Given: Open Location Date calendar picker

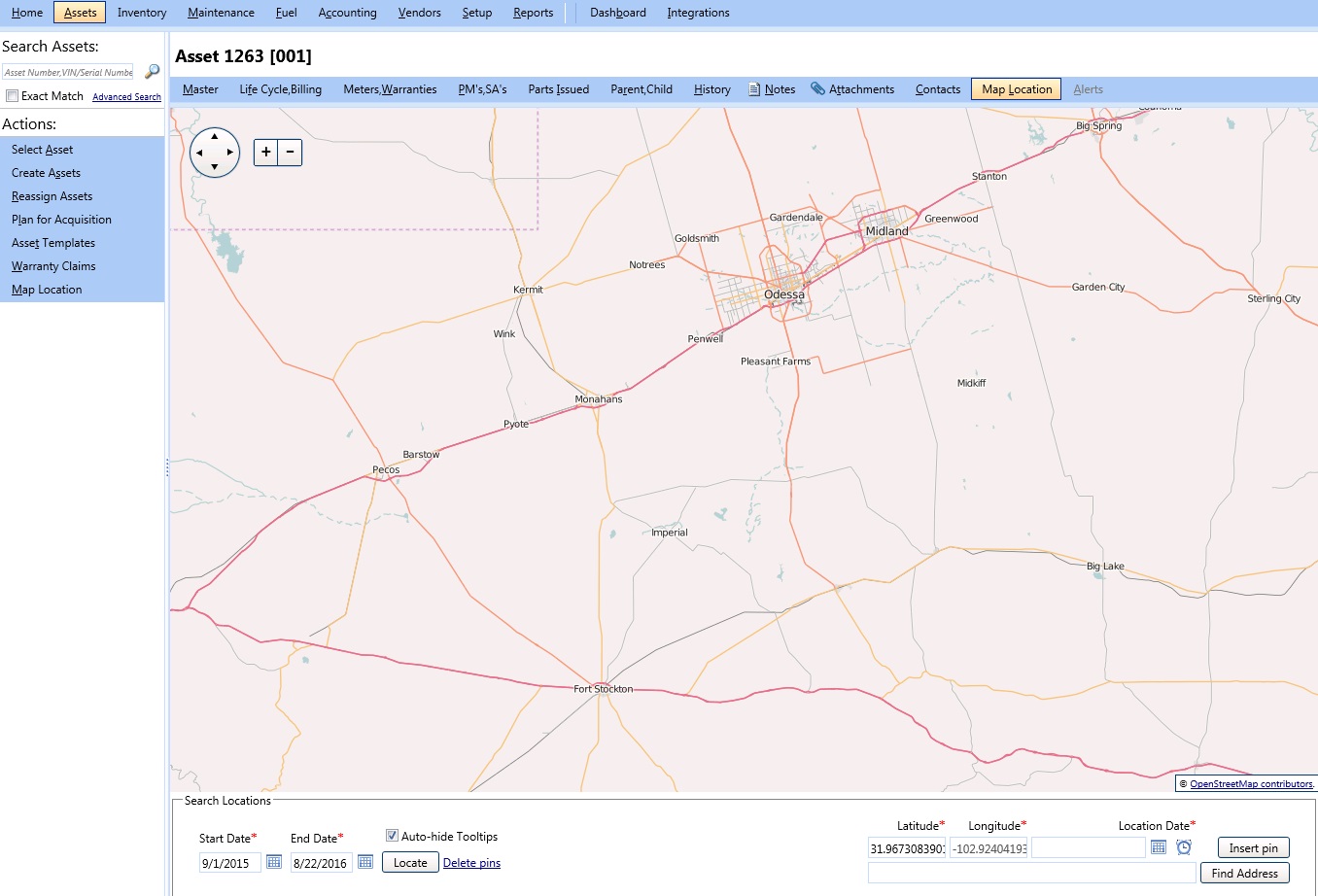Looking at the screenshot, I should 1159,847.
